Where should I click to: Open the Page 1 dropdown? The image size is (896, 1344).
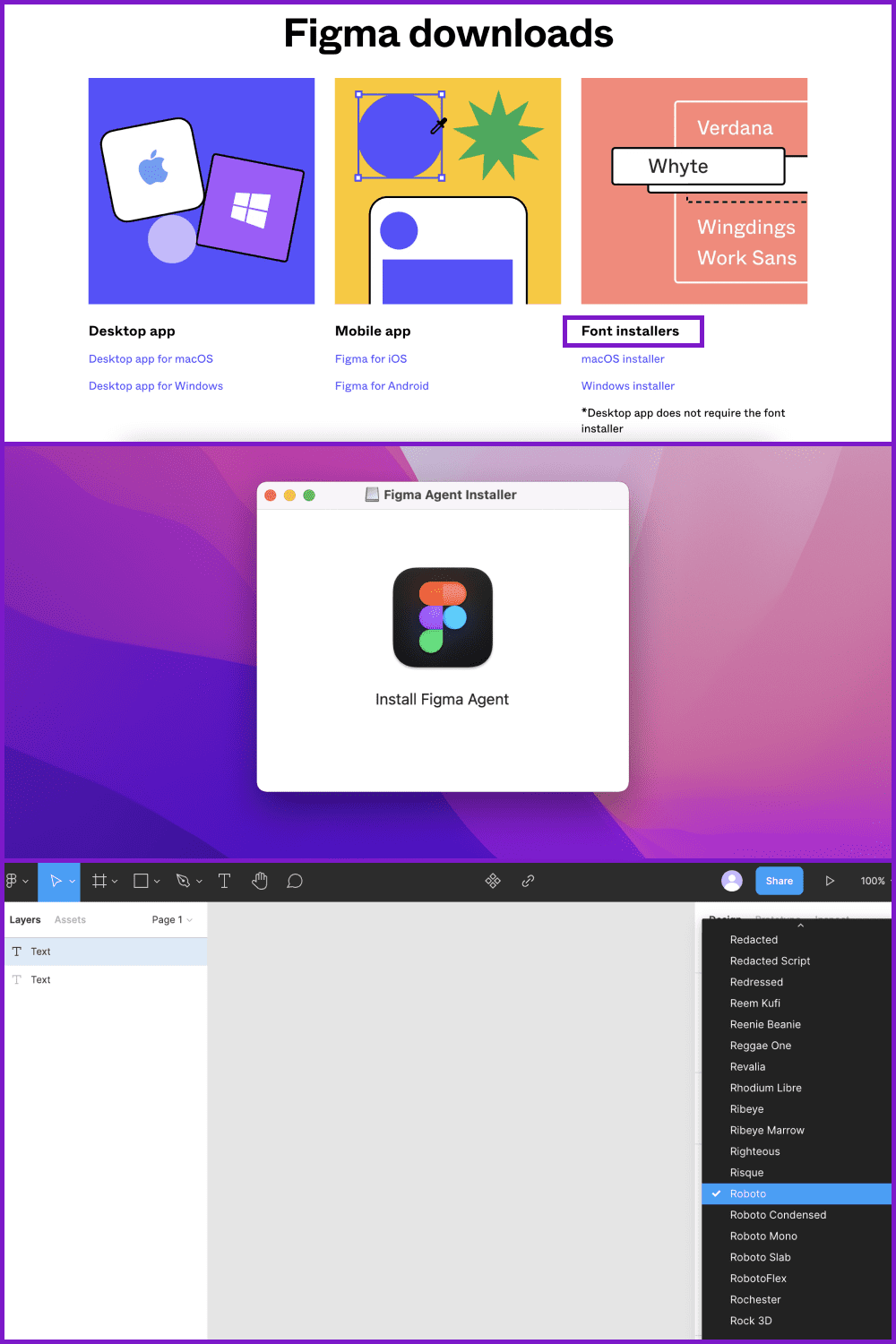(172, 919)
